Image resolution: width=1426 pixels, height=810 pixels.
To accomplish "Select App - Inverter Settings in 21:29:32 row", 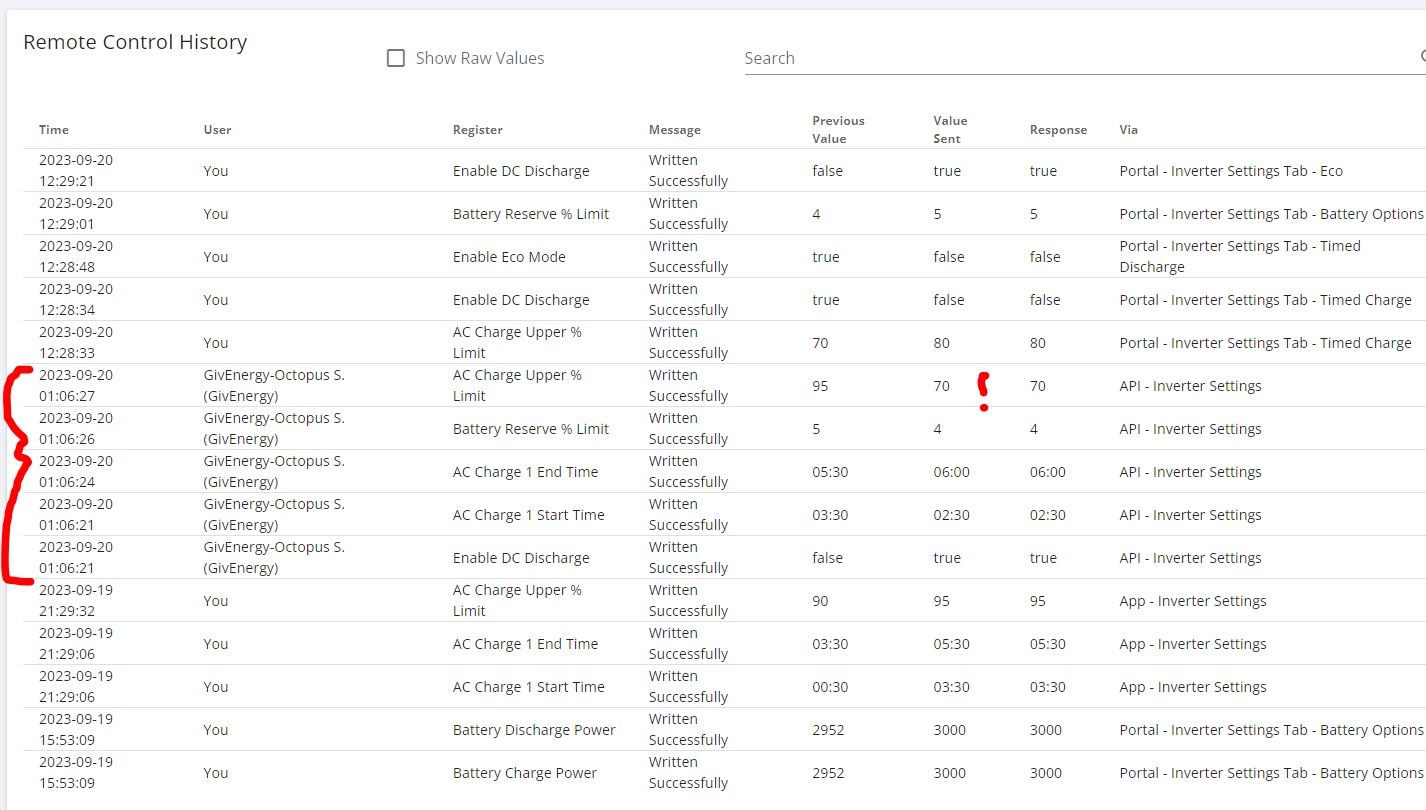I will click(x=1193, y=601).
